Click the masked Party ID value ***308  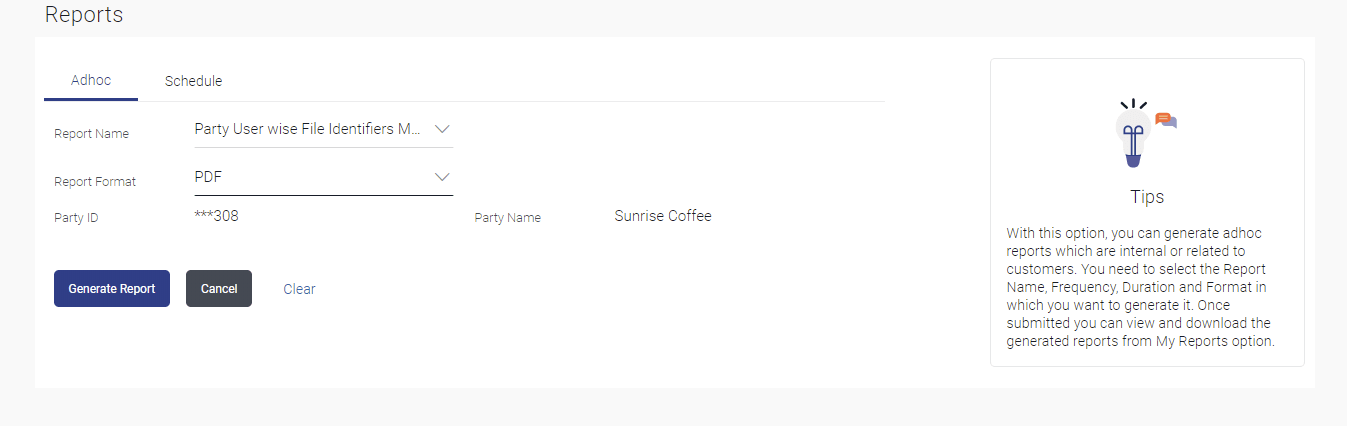[216, 216]
